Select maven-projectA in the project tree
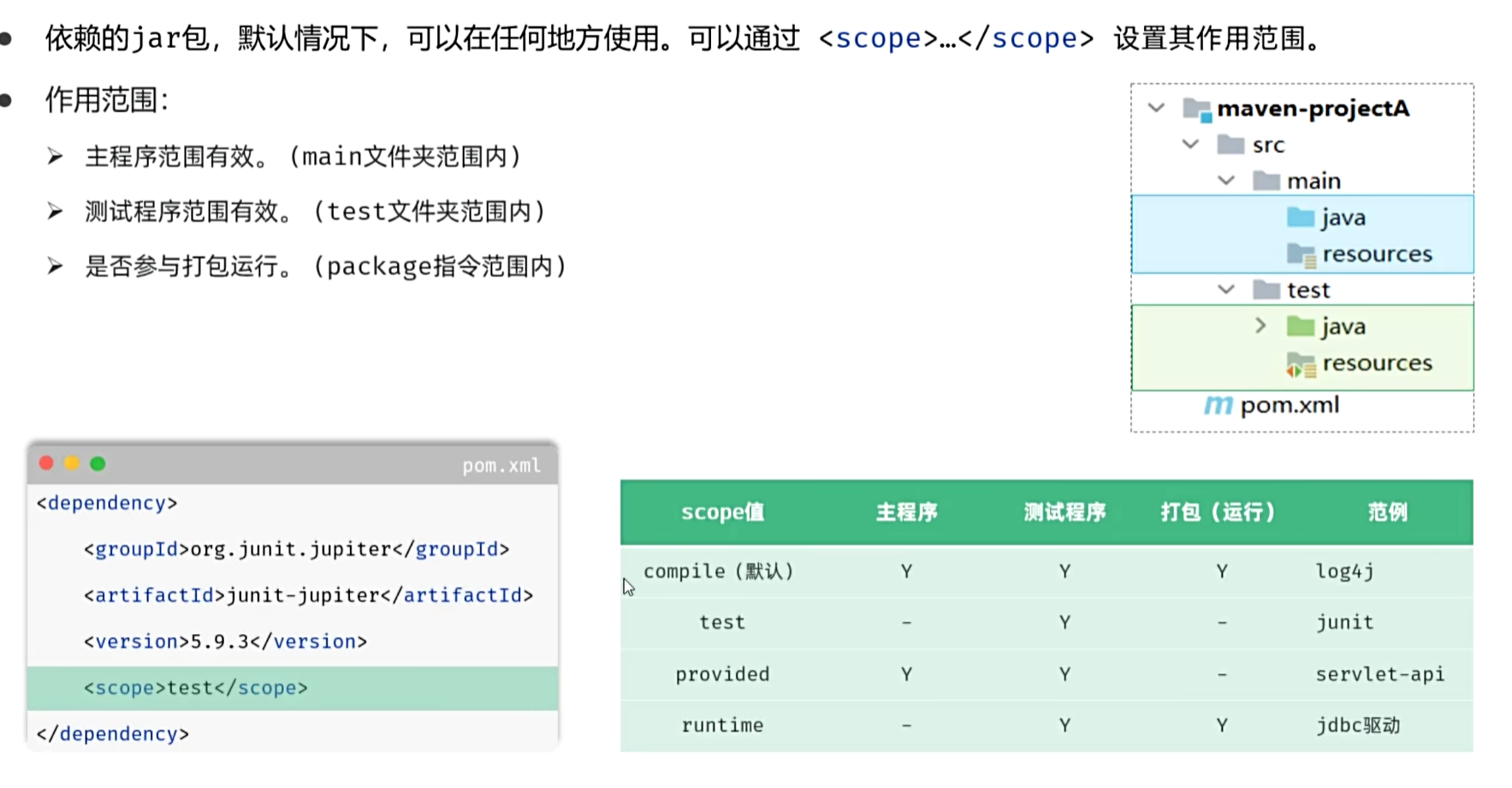The width and height of the screenshot is (1512, 788). [x=1313, y=109]
